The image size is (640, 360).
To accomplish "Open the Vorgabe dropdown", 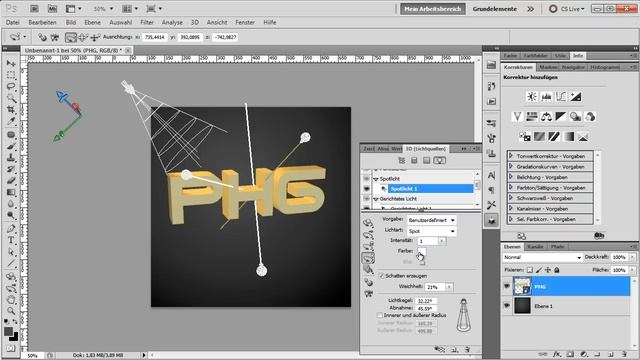I will click(432, 220).
